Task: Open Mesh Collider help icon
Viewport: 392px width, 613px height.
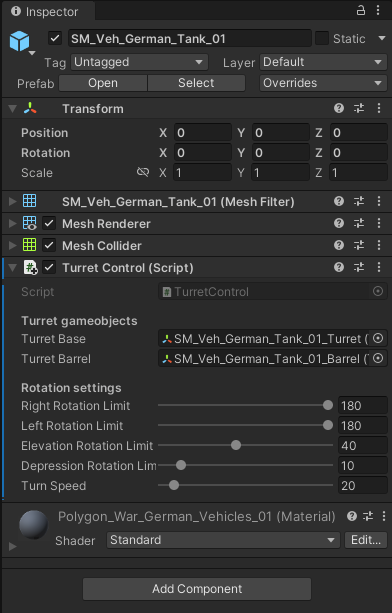Action: pos(339,245)
